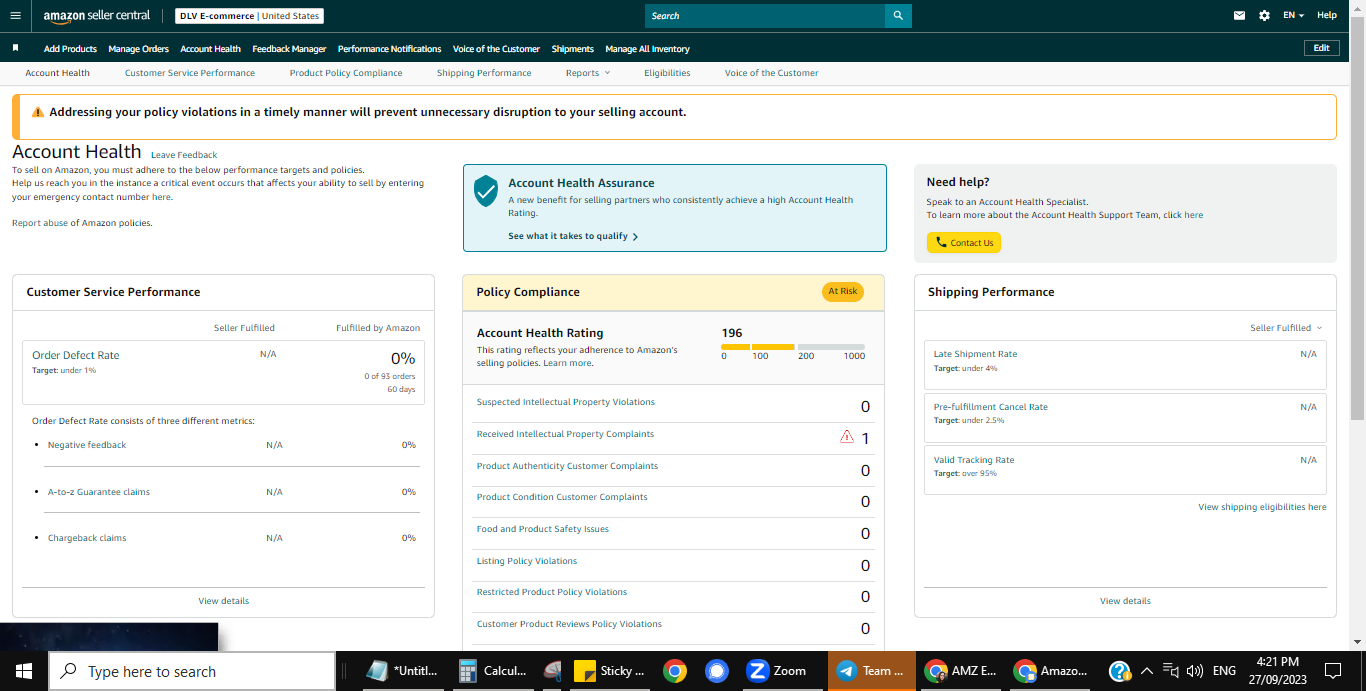The height and width of the screenshot is (691, 1366).
Task: Click the policy violation alert warning icon
Action: pyautogui.click(x=38, y=112)
